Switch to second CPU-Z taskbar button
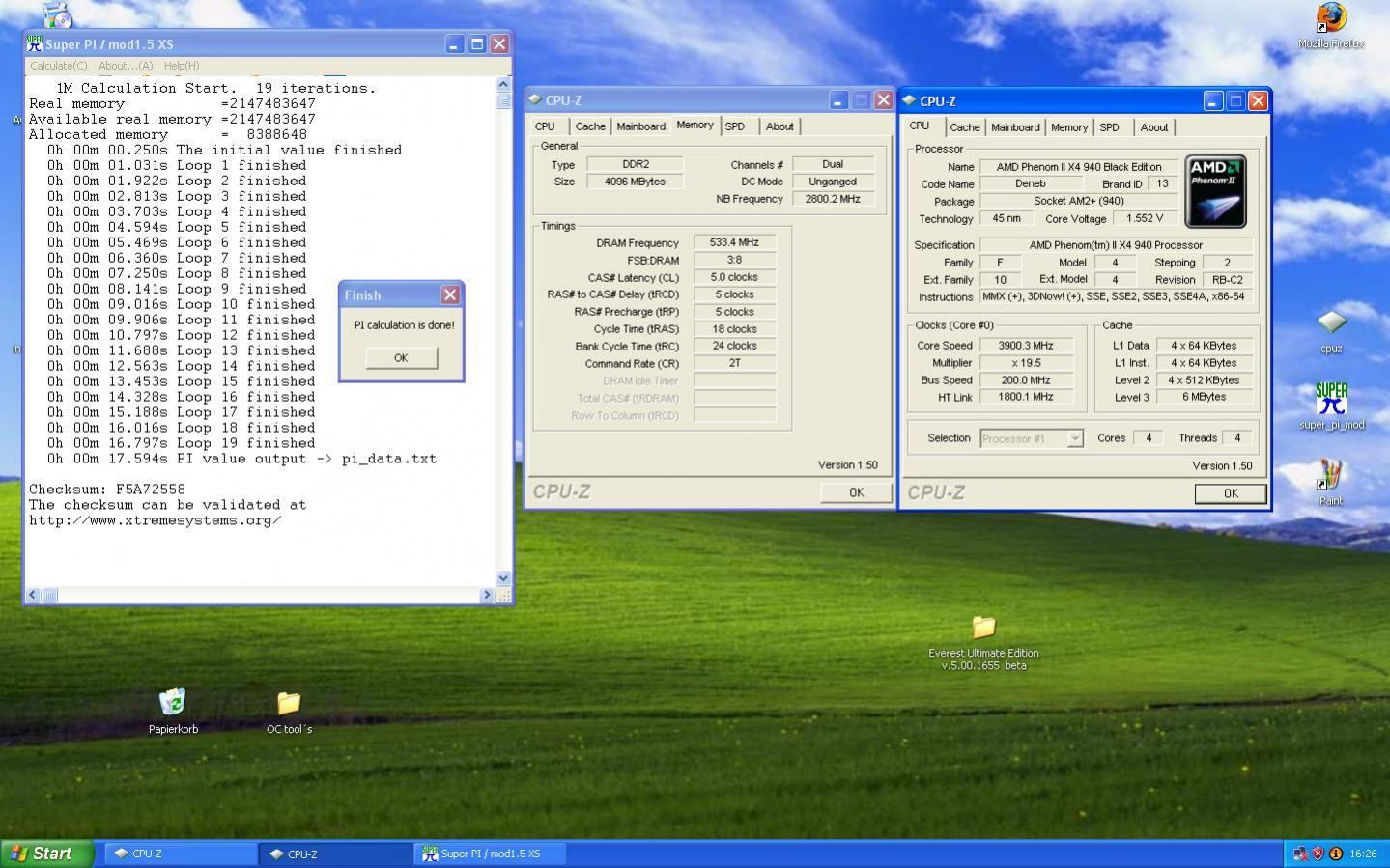Image resolution: width=1390 pixels, height=868 pixels. 335,854
